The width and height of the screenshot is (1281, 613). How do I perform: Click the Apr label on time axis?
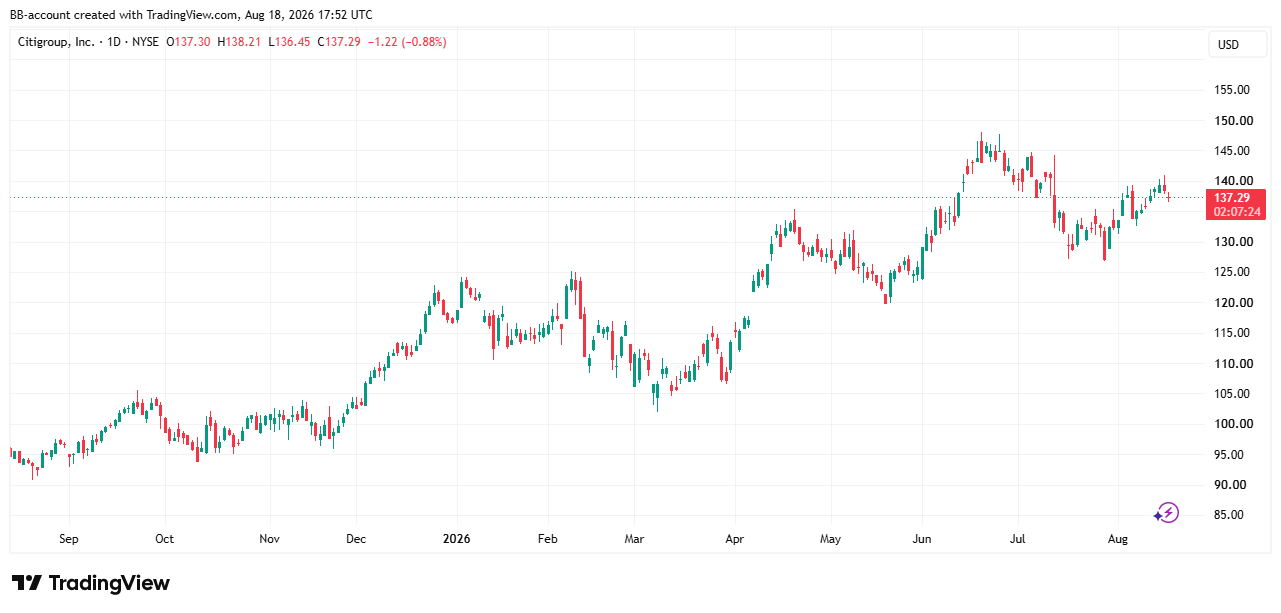tap(735, 539)
